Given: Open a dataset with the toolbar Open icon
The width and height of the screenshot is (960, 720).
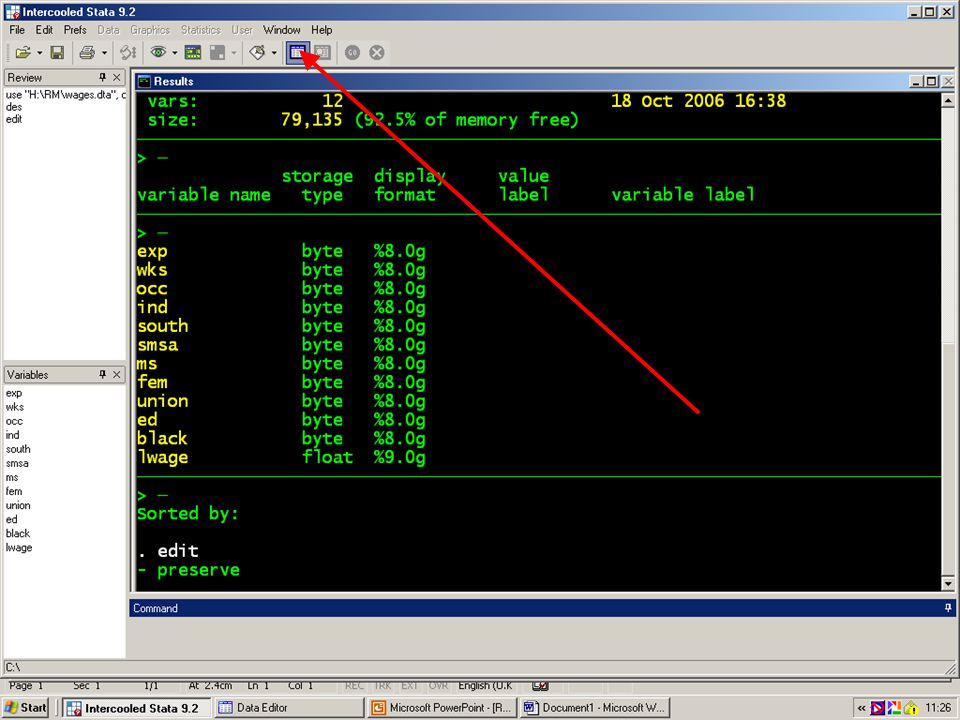Looking at the screenshot, I should click(23, 53).
